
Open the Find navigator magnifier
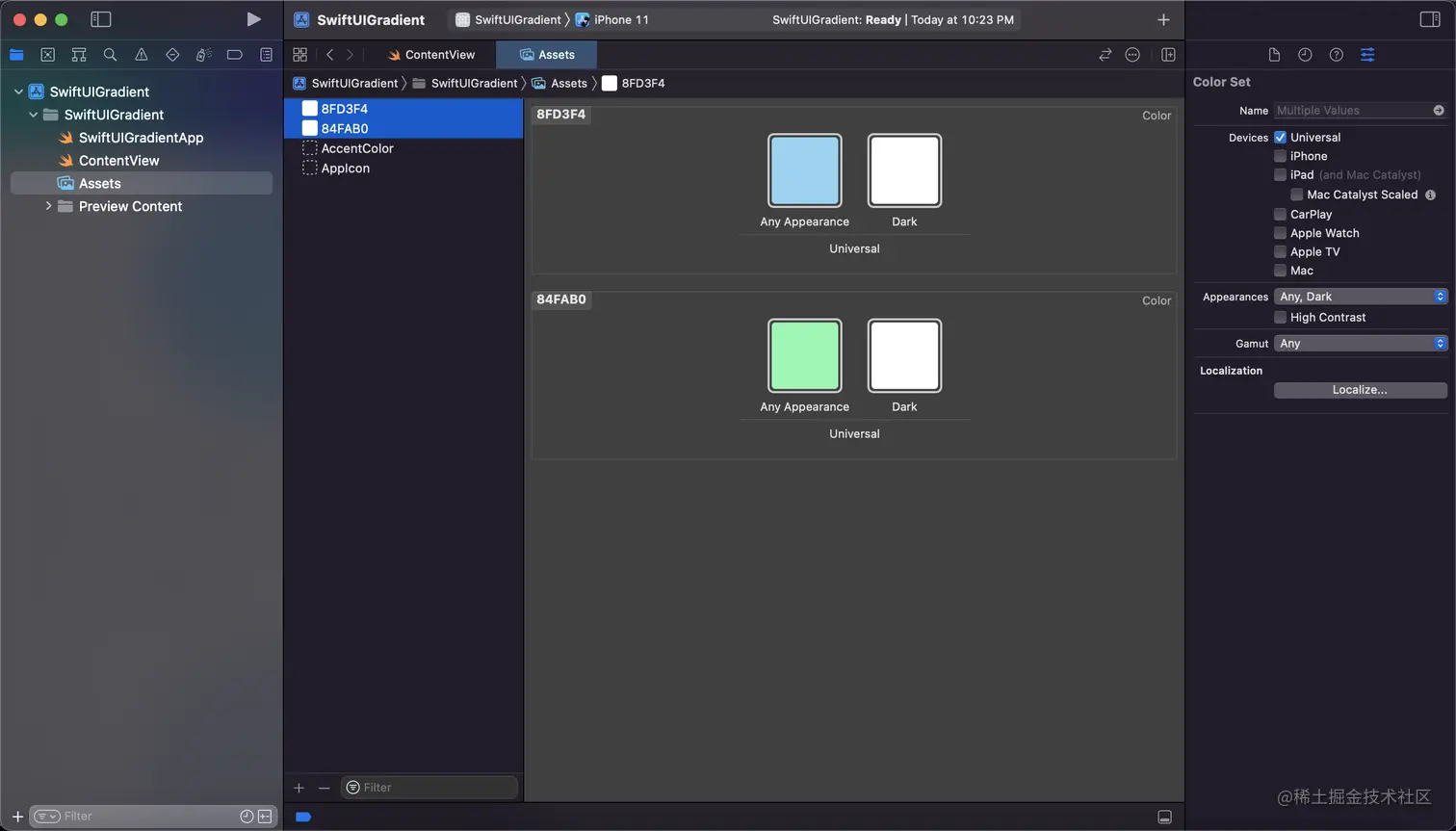click(110, 55)
